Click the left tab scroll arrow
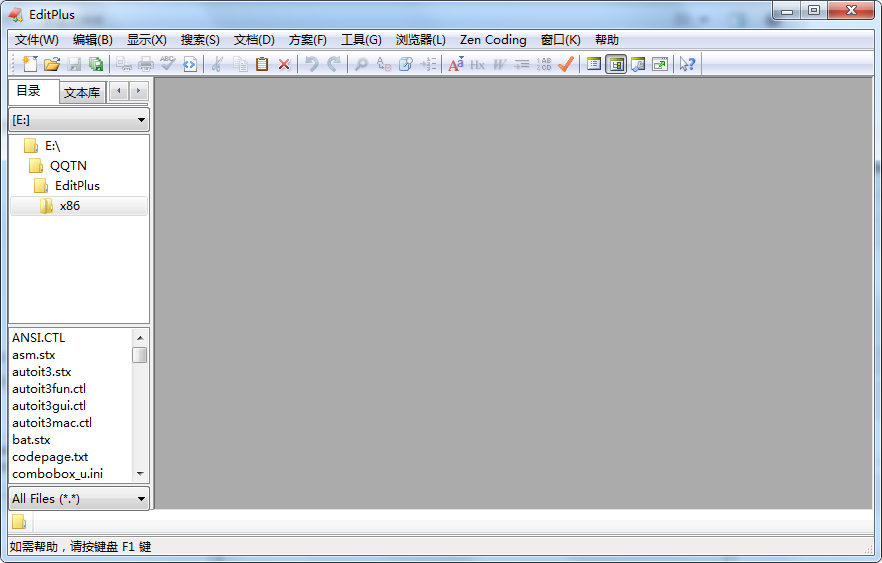 click(x=119, y=91)
